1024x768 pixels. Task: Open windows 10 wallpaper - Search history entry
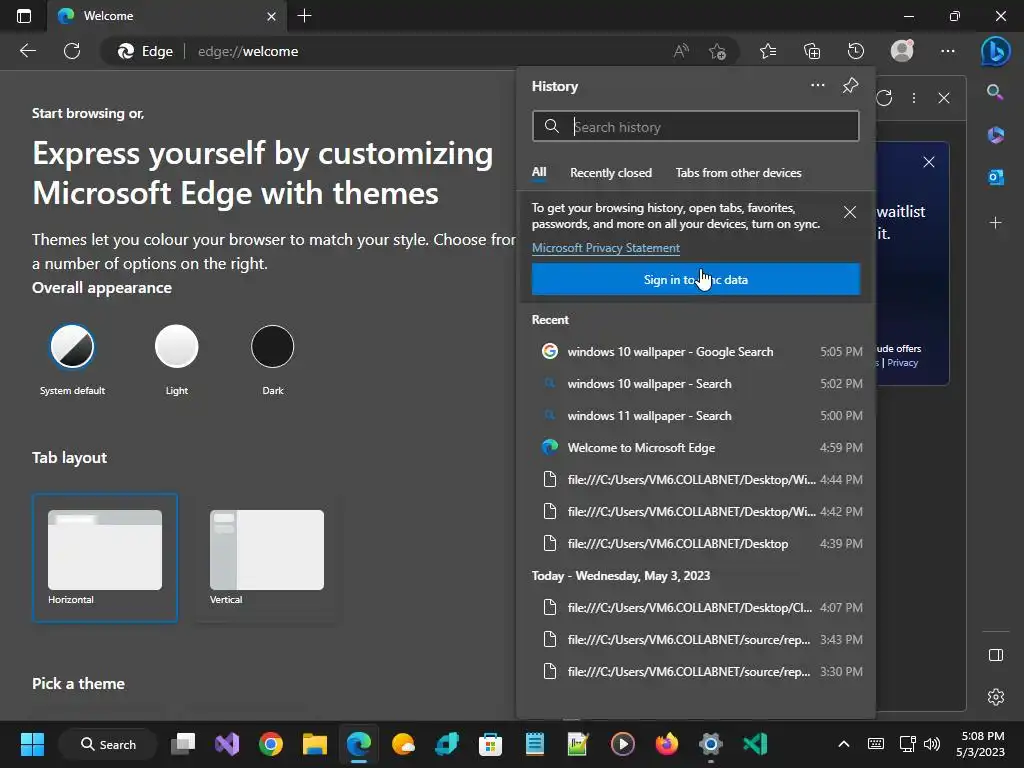(696, 384)
